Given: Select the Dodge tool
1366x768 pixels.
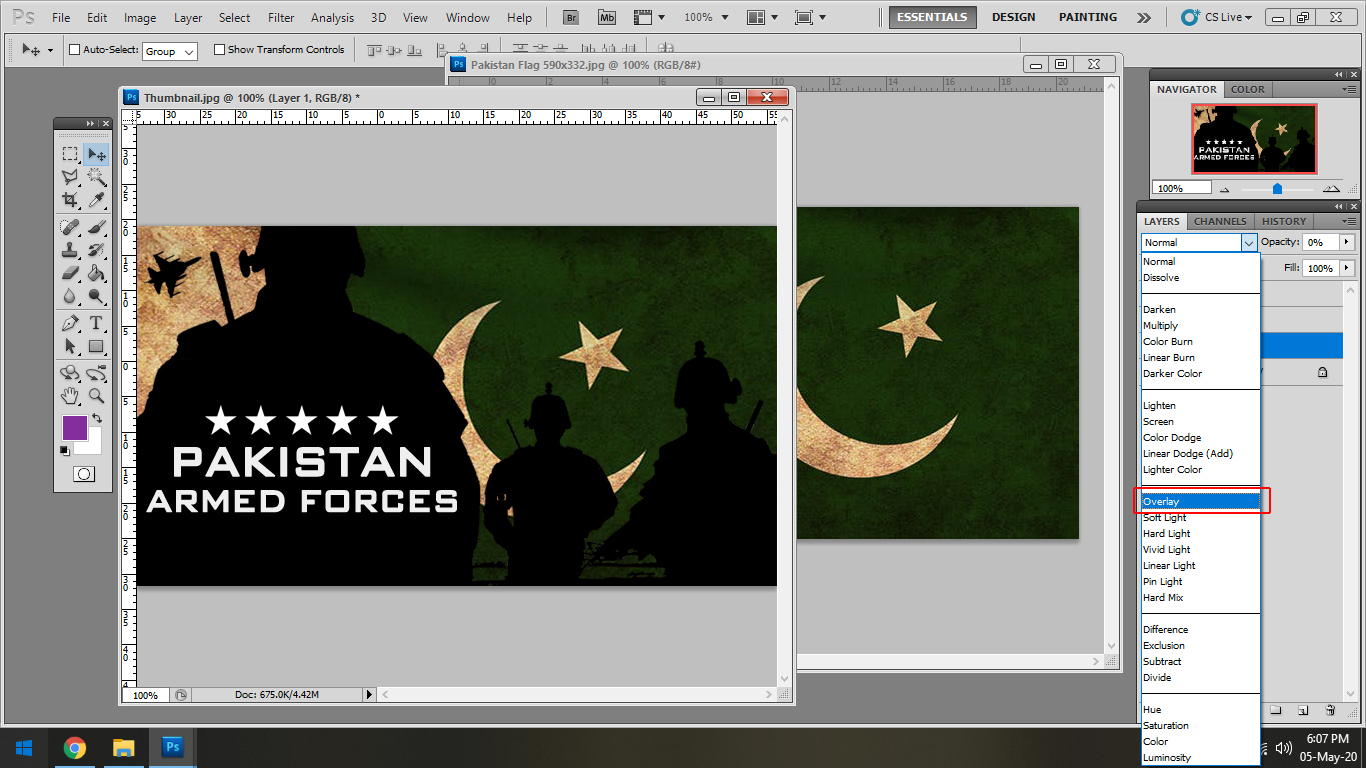Looking at the screenshot, I should coord(97,296).
